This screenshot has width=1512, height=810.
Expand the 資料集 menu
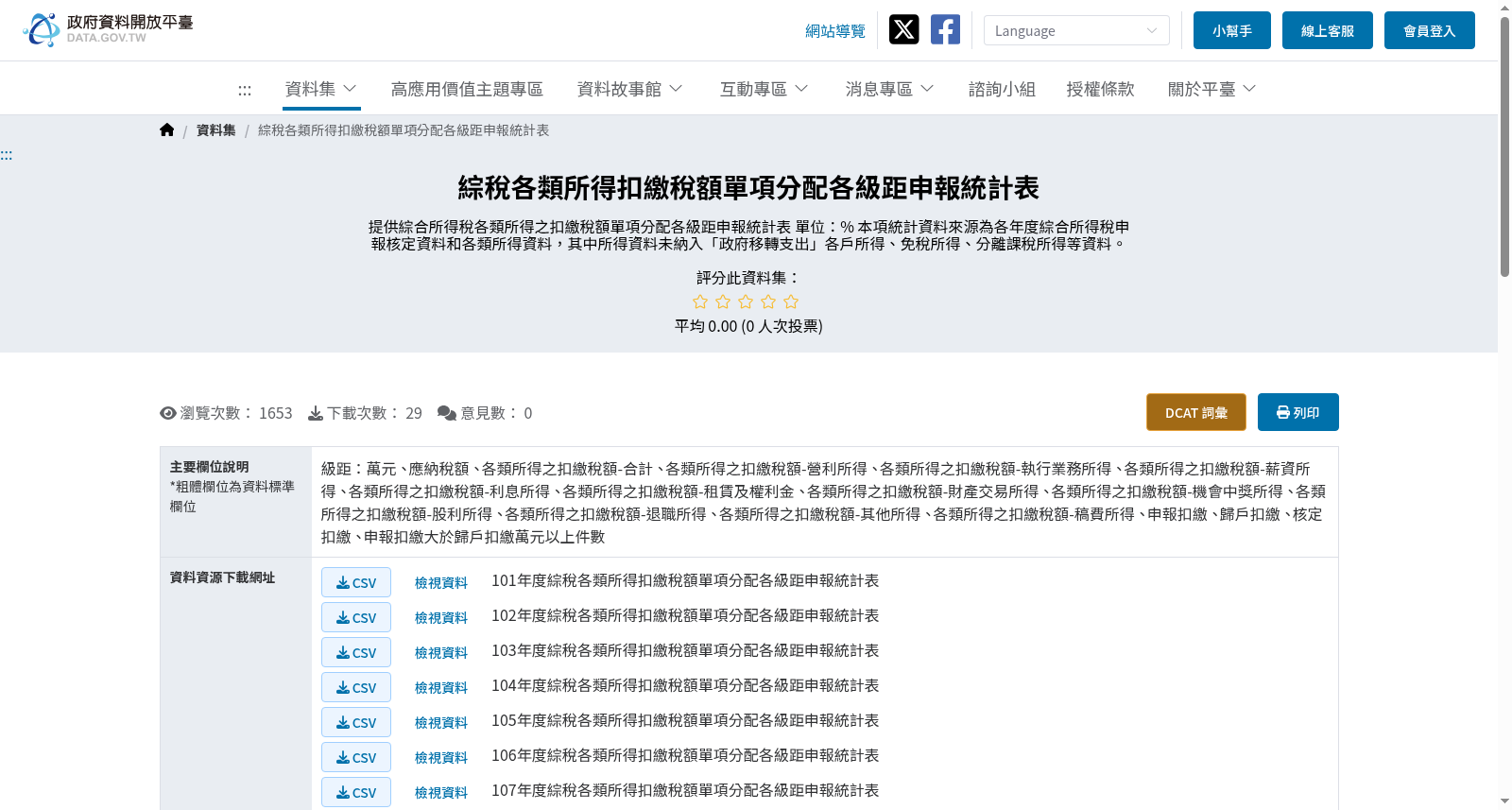point(321,89)
